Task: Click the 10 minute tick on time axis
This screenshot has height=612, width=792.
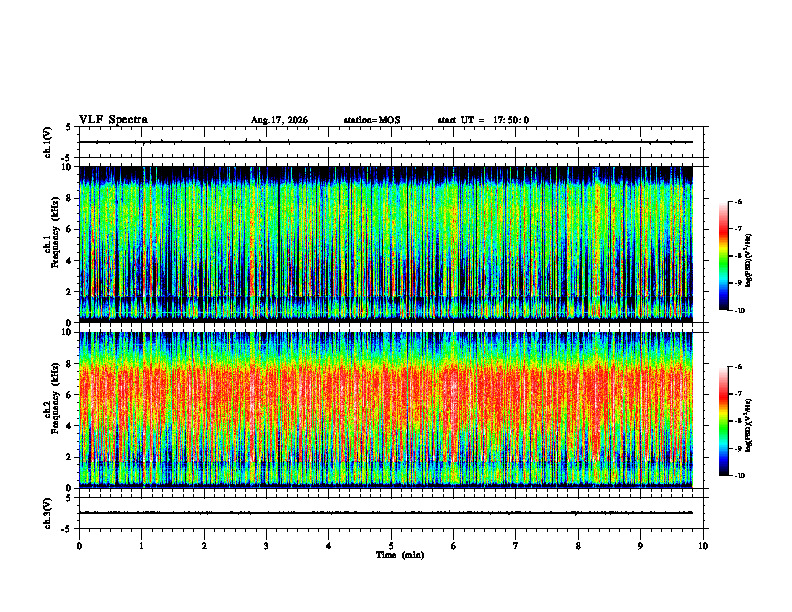Action: coord(703,546)
